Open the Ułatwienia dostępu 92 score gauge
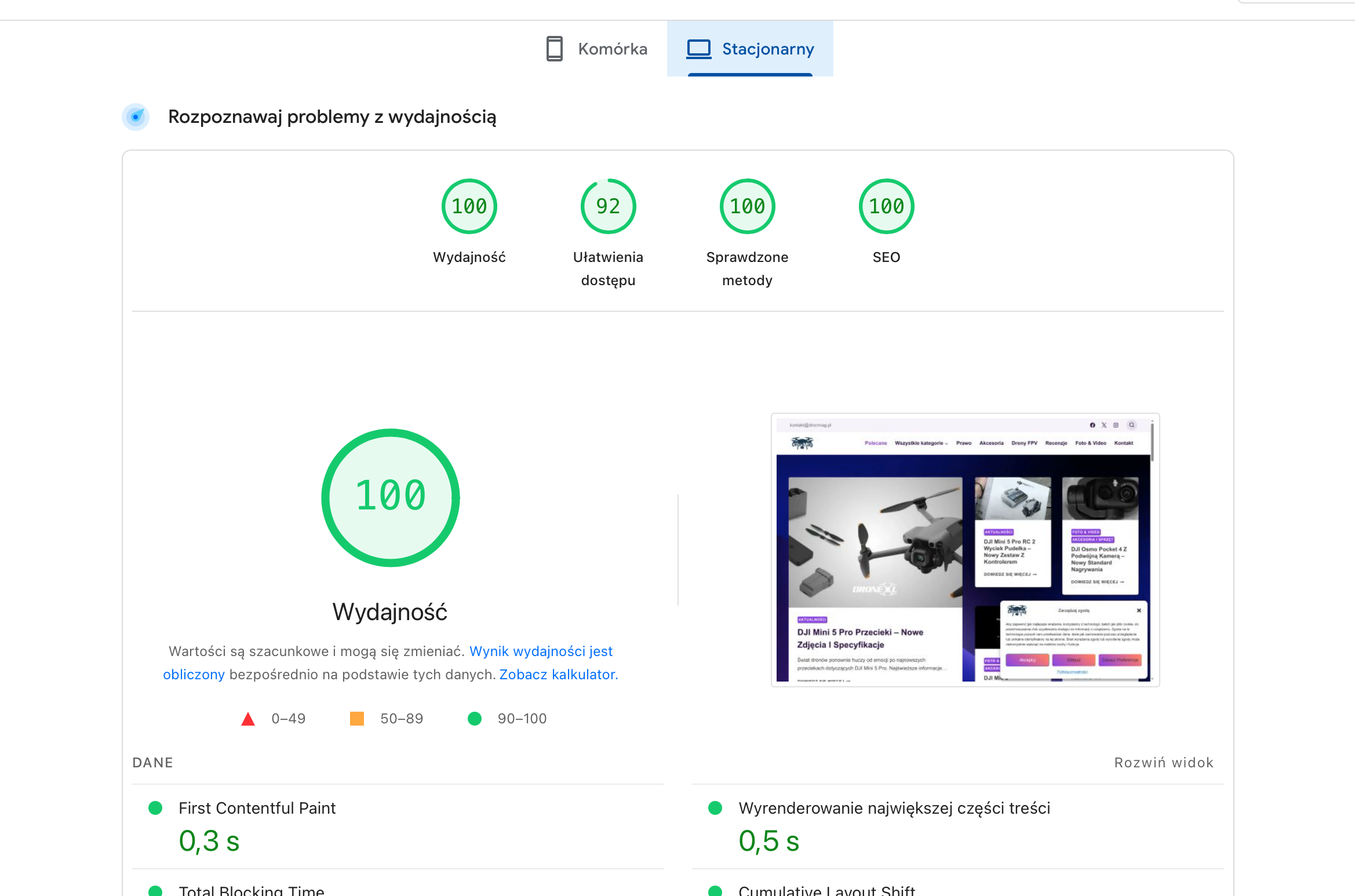 (608, 206)
